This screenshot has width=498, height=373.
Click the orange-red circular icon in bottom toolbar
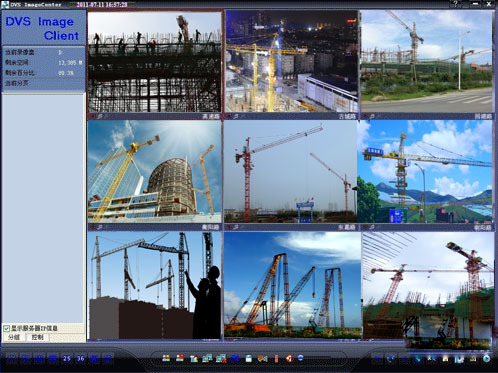[290, 358]
